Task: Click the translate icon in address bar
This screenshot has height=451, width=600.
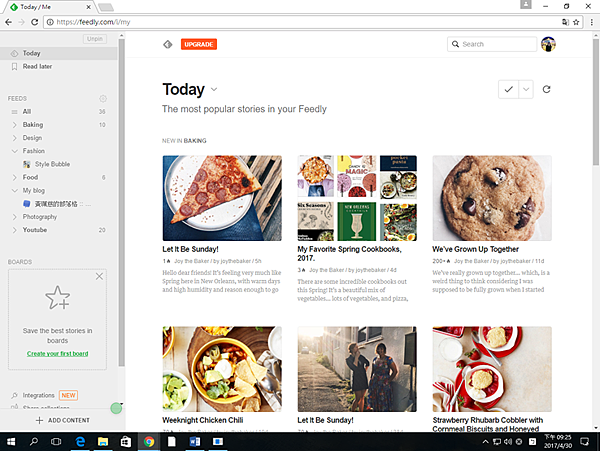Action: pyautogui.click(x=565, y=22)
